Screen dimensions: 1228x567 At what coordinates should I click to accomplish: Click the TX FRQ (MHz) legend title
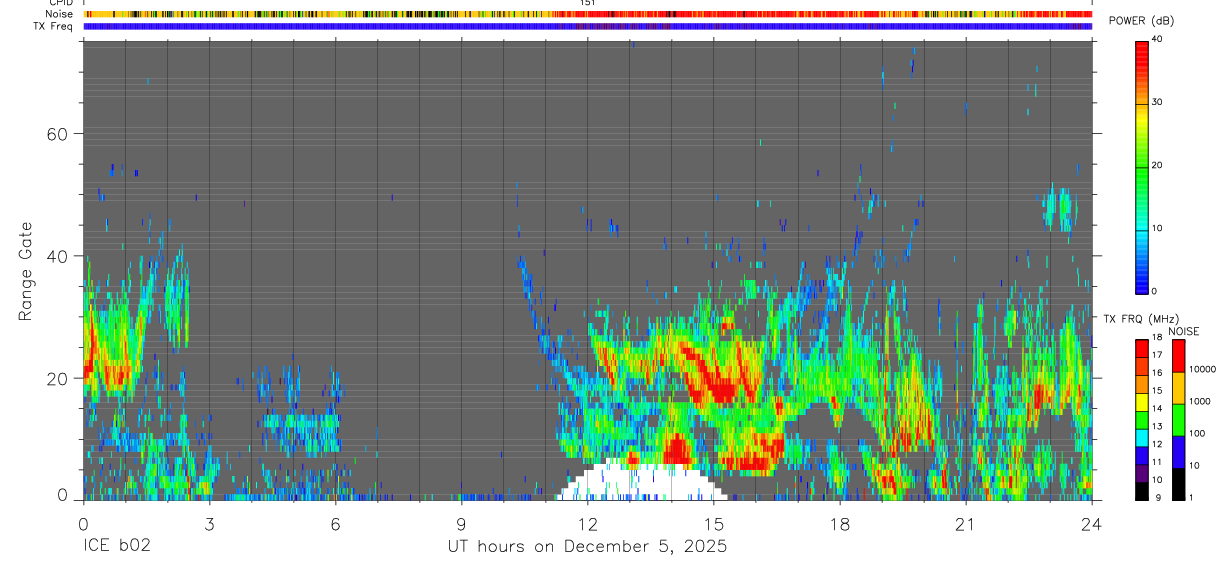coord(1142,319)
